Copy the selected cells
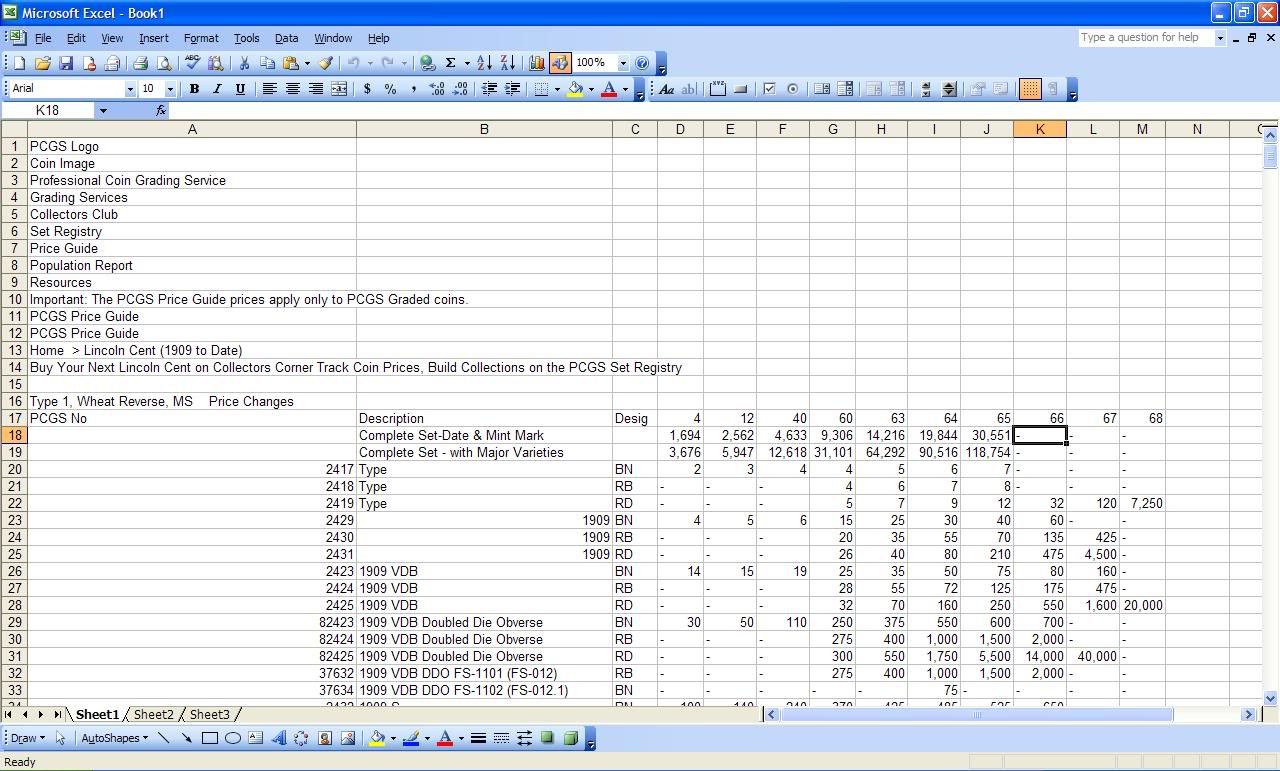The width and height of the screenshot is (1280, 771). (x=267, y=63)
